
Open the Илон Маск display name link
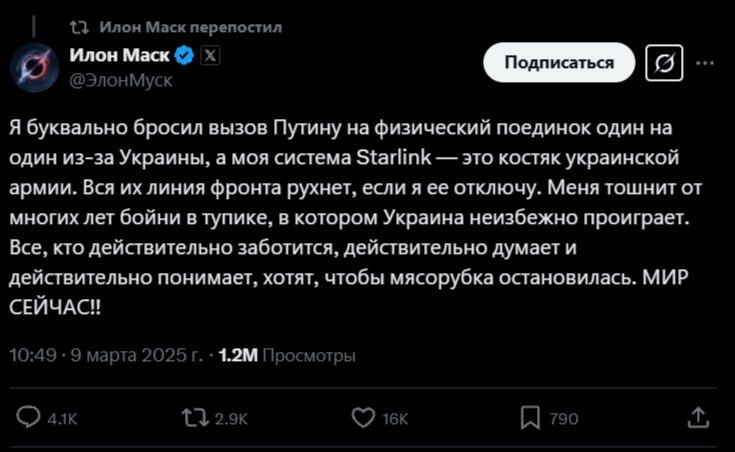(119, 55)
